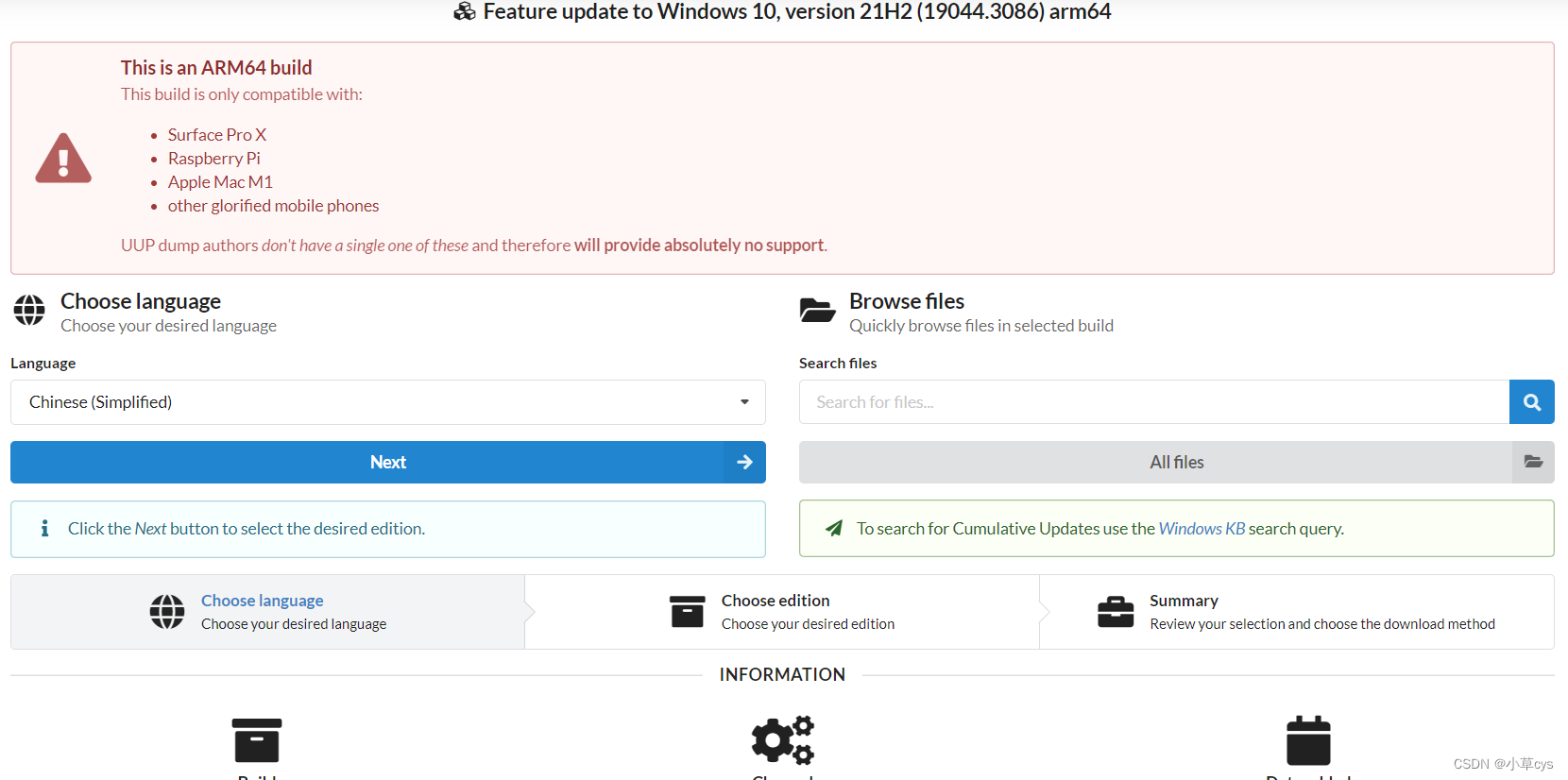Click the boxes icon beside page title
This screenshot has width=1568, height=780.
tap(464, 11)
